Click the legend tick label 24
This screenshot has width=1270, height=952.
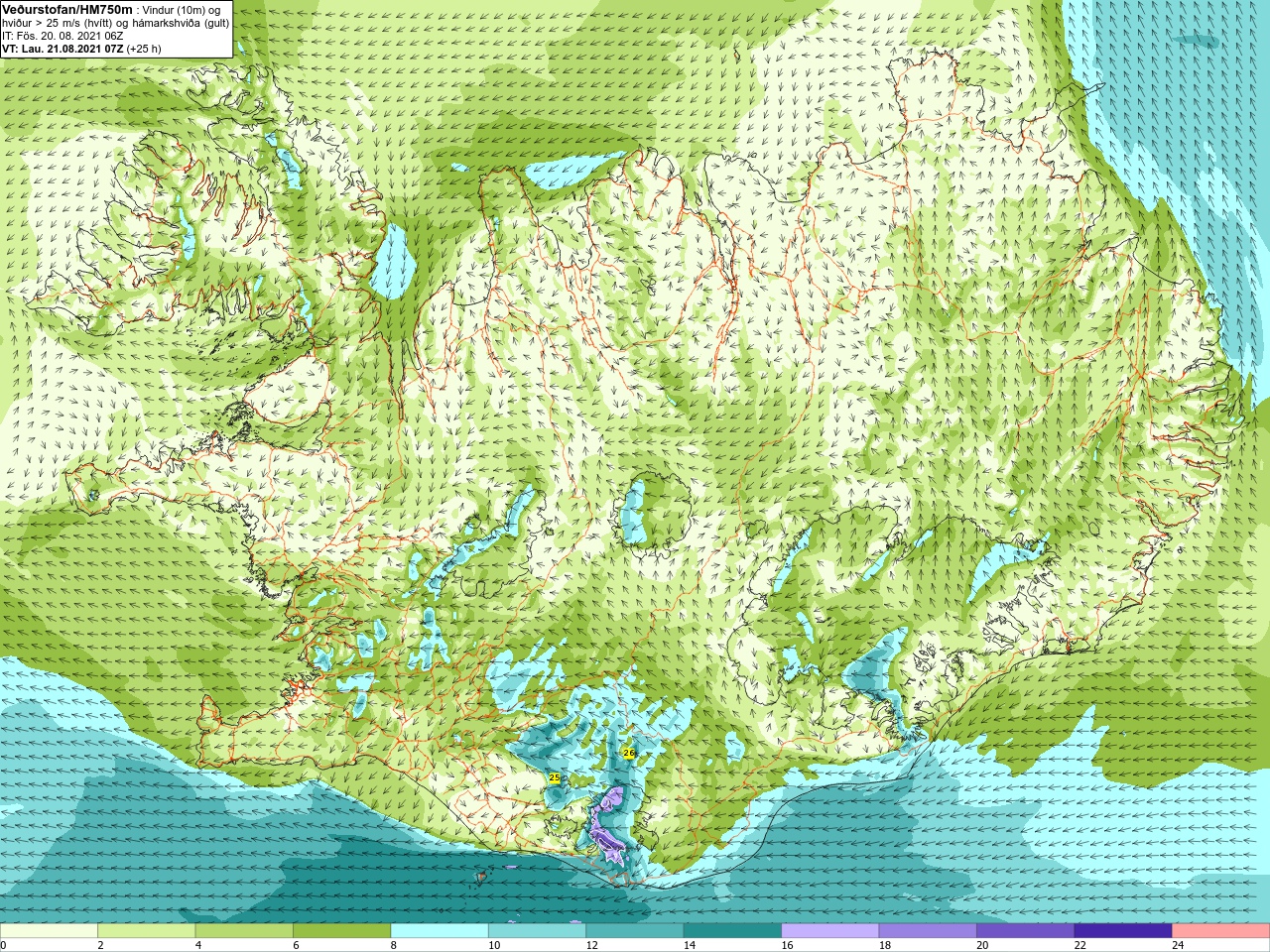pyautogui.click(x=1178, y=946)
